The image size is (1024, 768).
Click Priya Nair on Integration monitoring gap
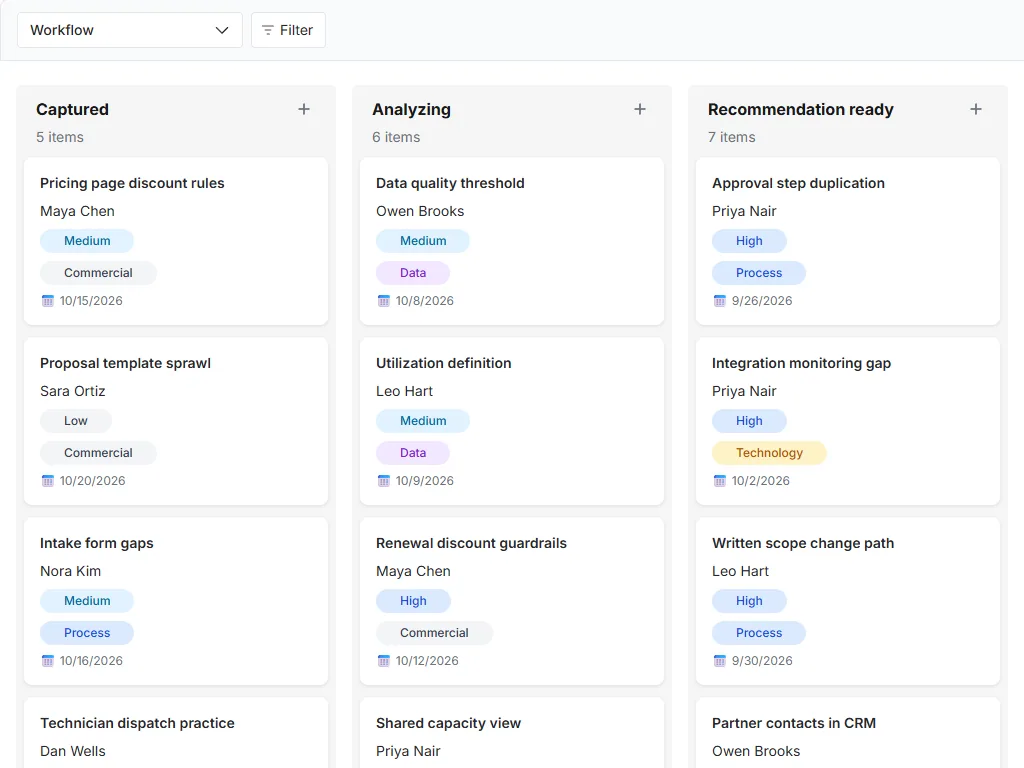tap(744, 391)
